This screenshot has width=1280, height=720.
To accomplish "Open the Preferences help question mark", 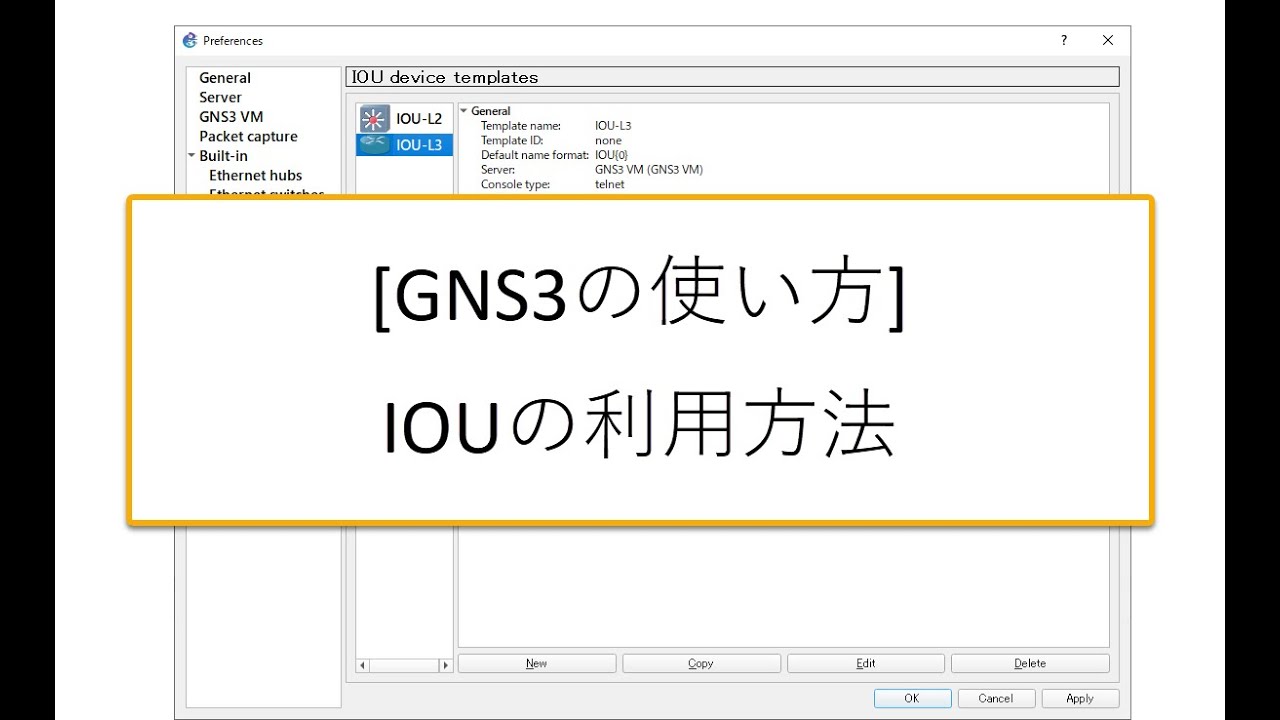I will 1064,41.
